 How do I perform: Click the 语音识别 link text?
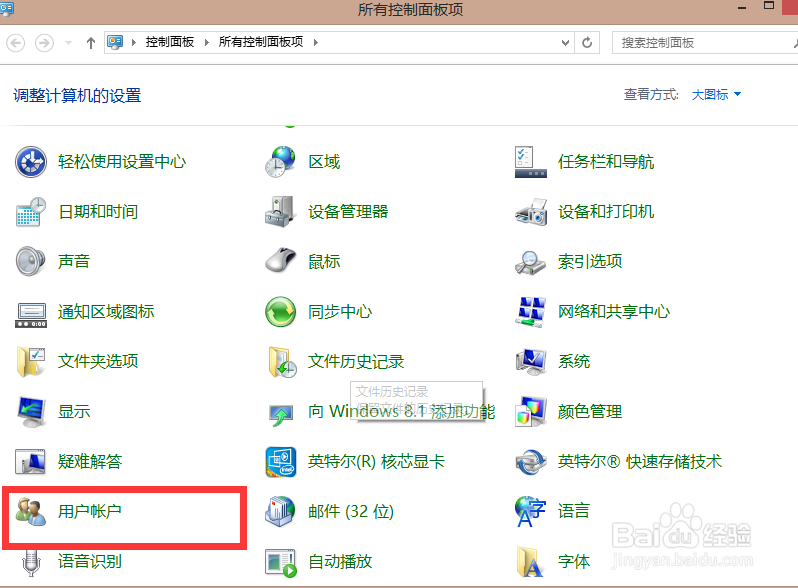pyautogui.click(x=90, y=561)
